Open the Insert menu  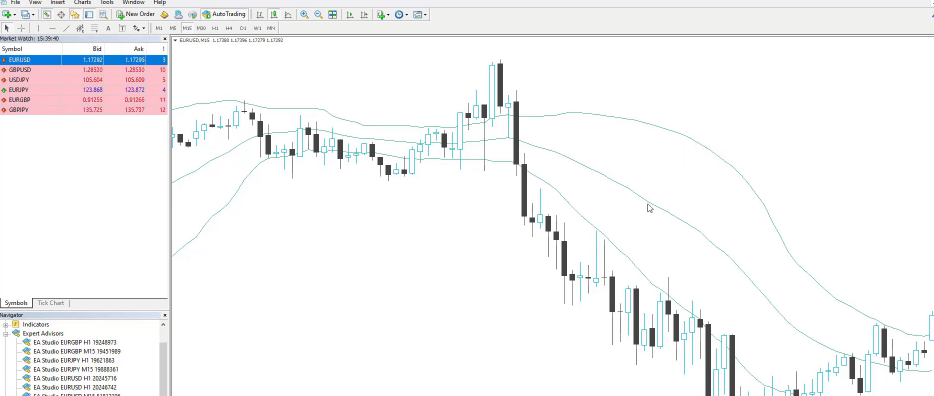pyautogui.click(x=58, y=2)
